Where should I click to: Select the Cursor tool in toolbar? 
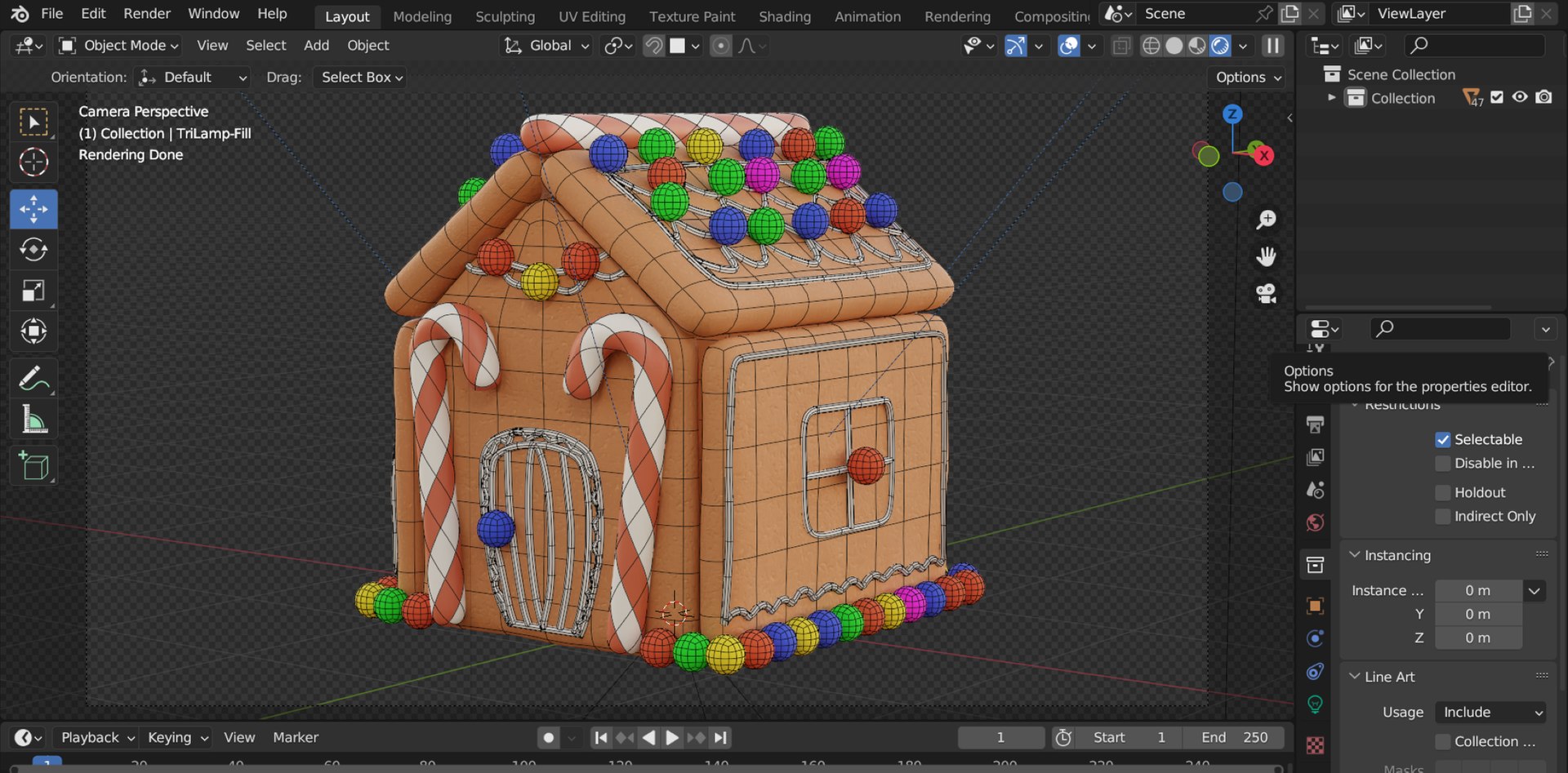[33, 162]
